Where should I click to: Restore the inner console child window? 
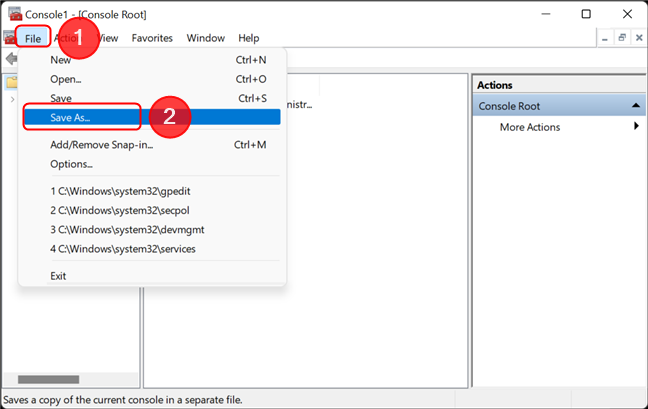coord(622,38)
